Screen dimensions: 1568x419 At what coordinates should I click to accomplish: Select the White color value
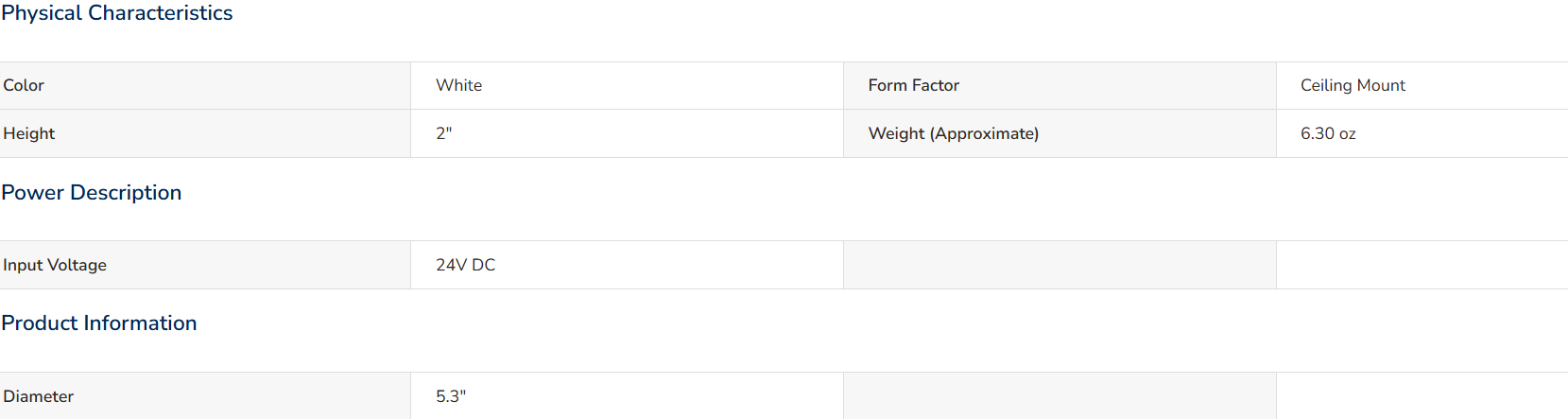coord(459,85)
